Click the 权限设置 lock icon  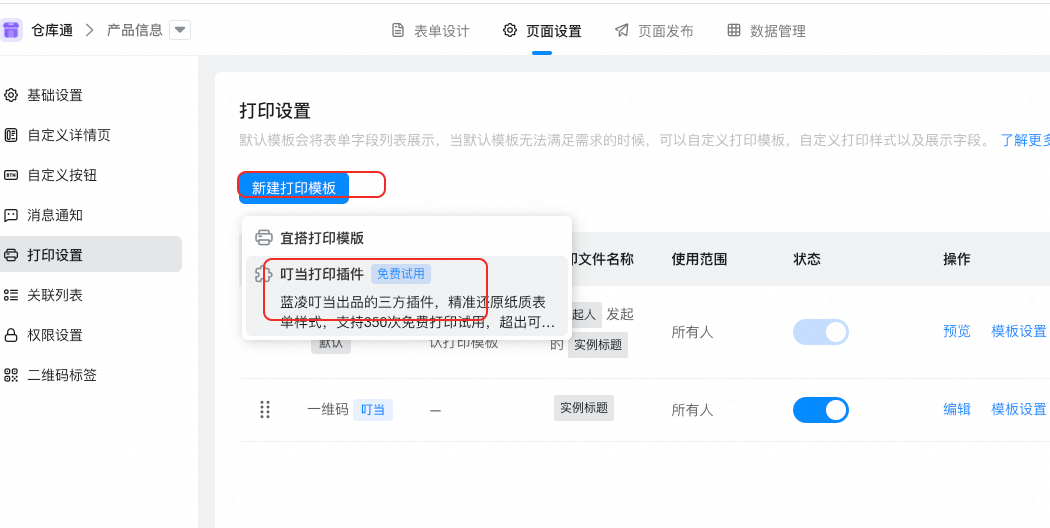point(11,335)
